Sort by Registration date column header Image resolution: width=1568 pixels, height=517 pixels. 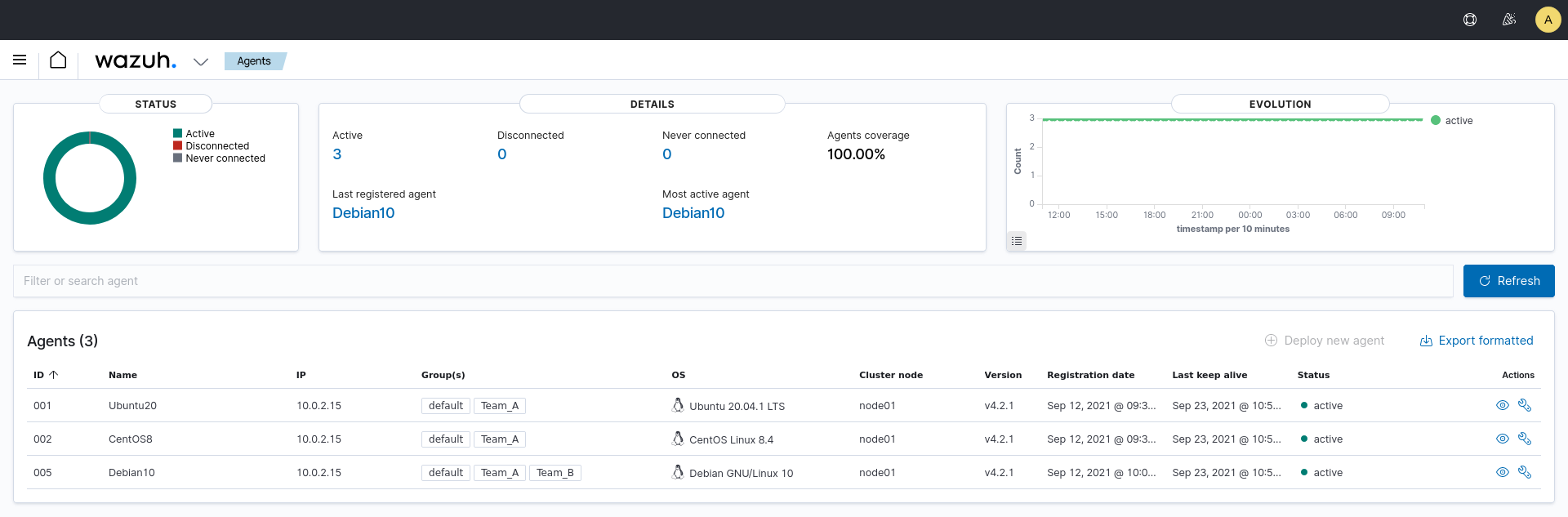tap(1091, 375)
